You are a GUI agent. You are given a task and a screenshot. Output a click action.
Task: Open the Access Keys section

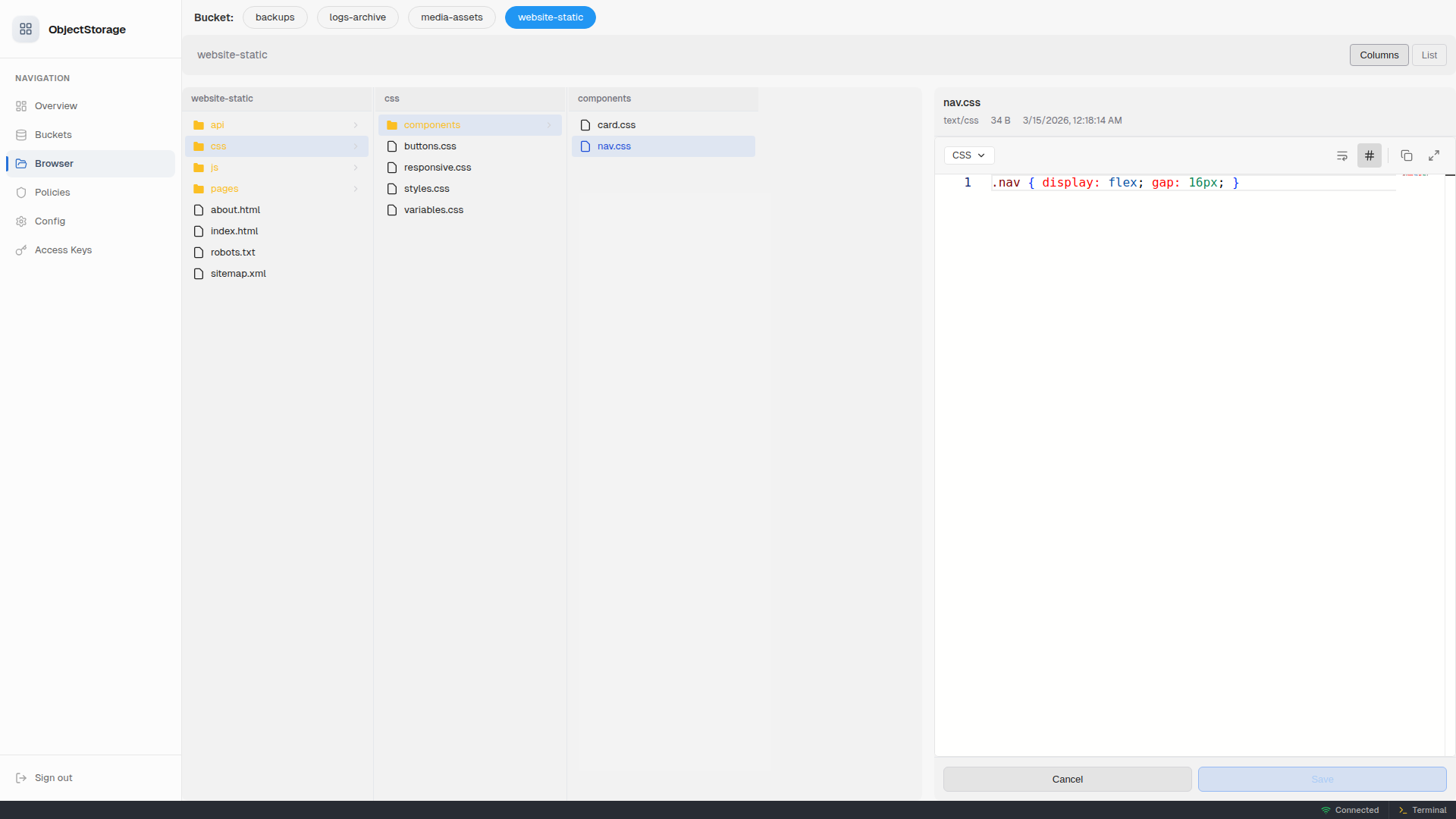(63, 249)
